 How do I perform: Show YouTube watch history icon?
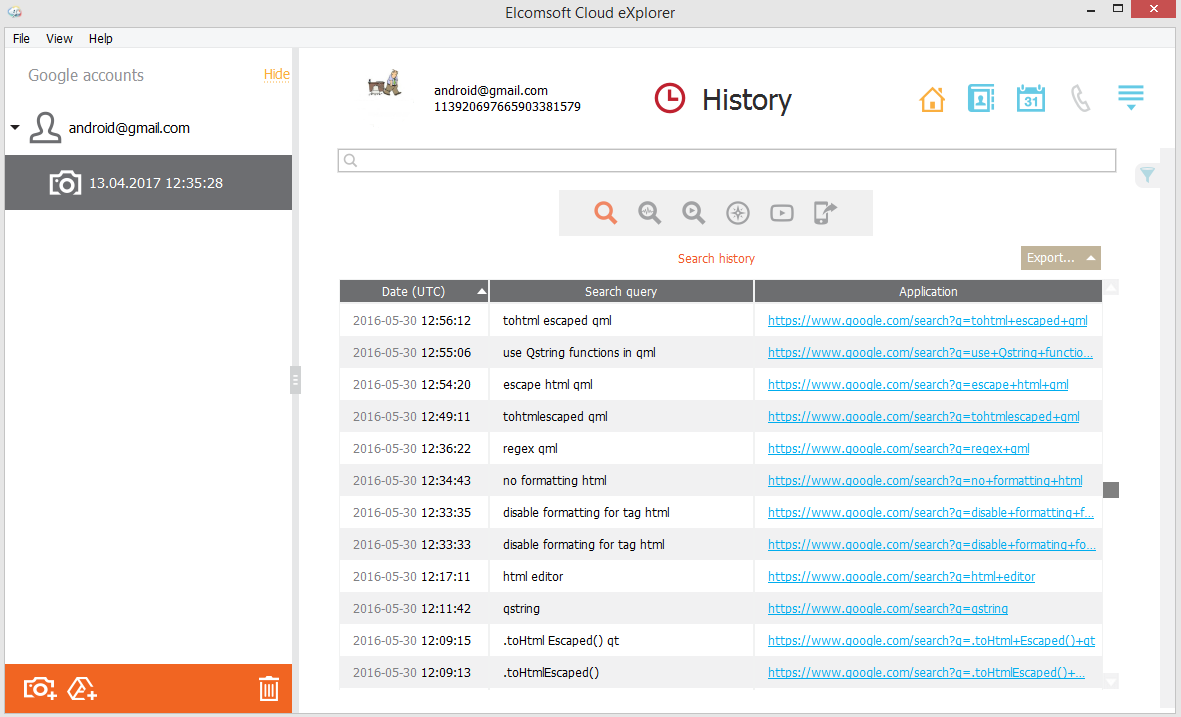tap(782, 213)
